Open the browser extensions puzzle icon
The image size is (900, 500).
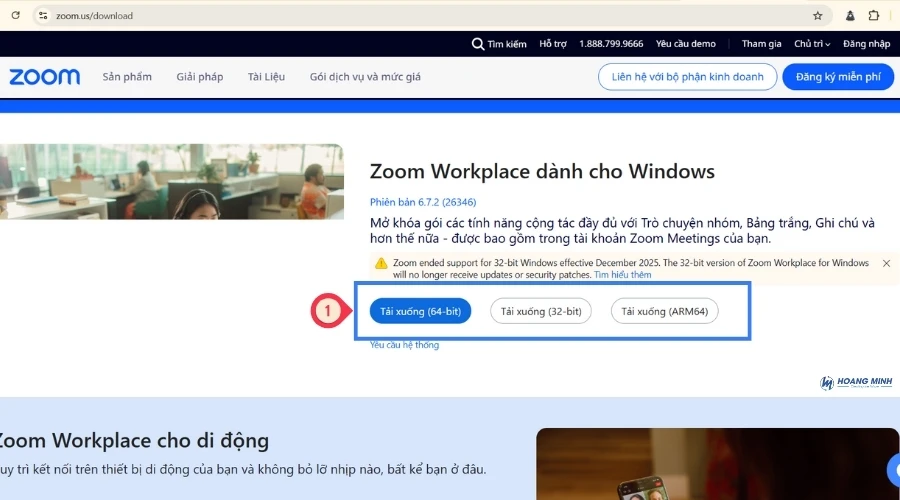coord(874,15)
